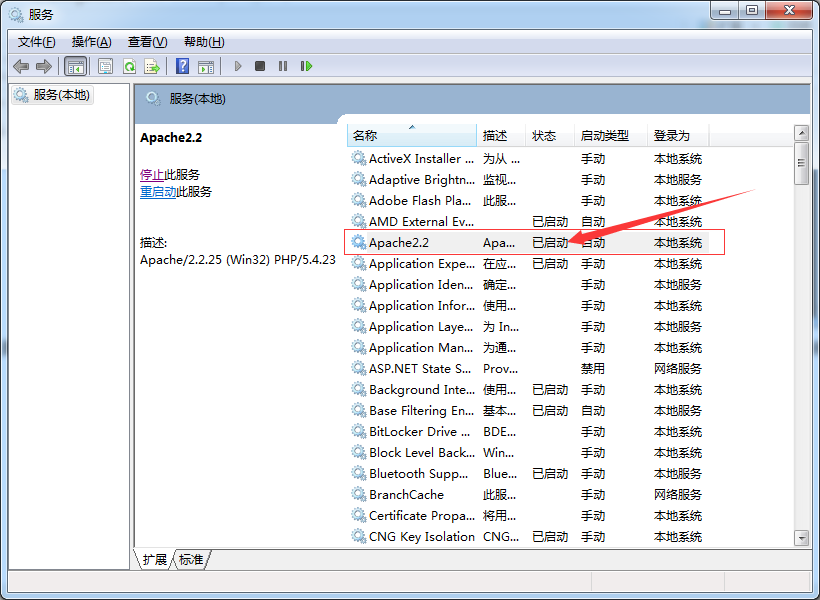This screenshot has width=820, height=600.
Task: Switch to the 标准 tab
Action: (x=191, y=560)
